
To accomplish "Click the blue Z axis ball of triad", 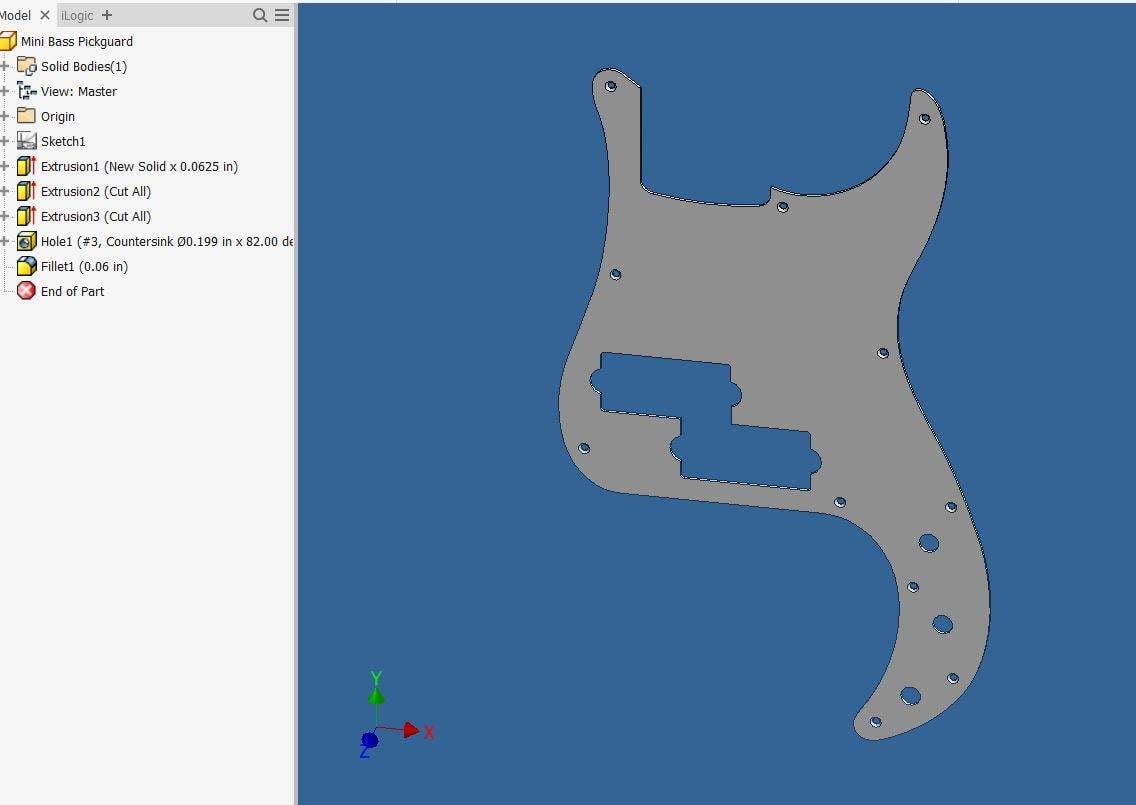I will (369, 741).
